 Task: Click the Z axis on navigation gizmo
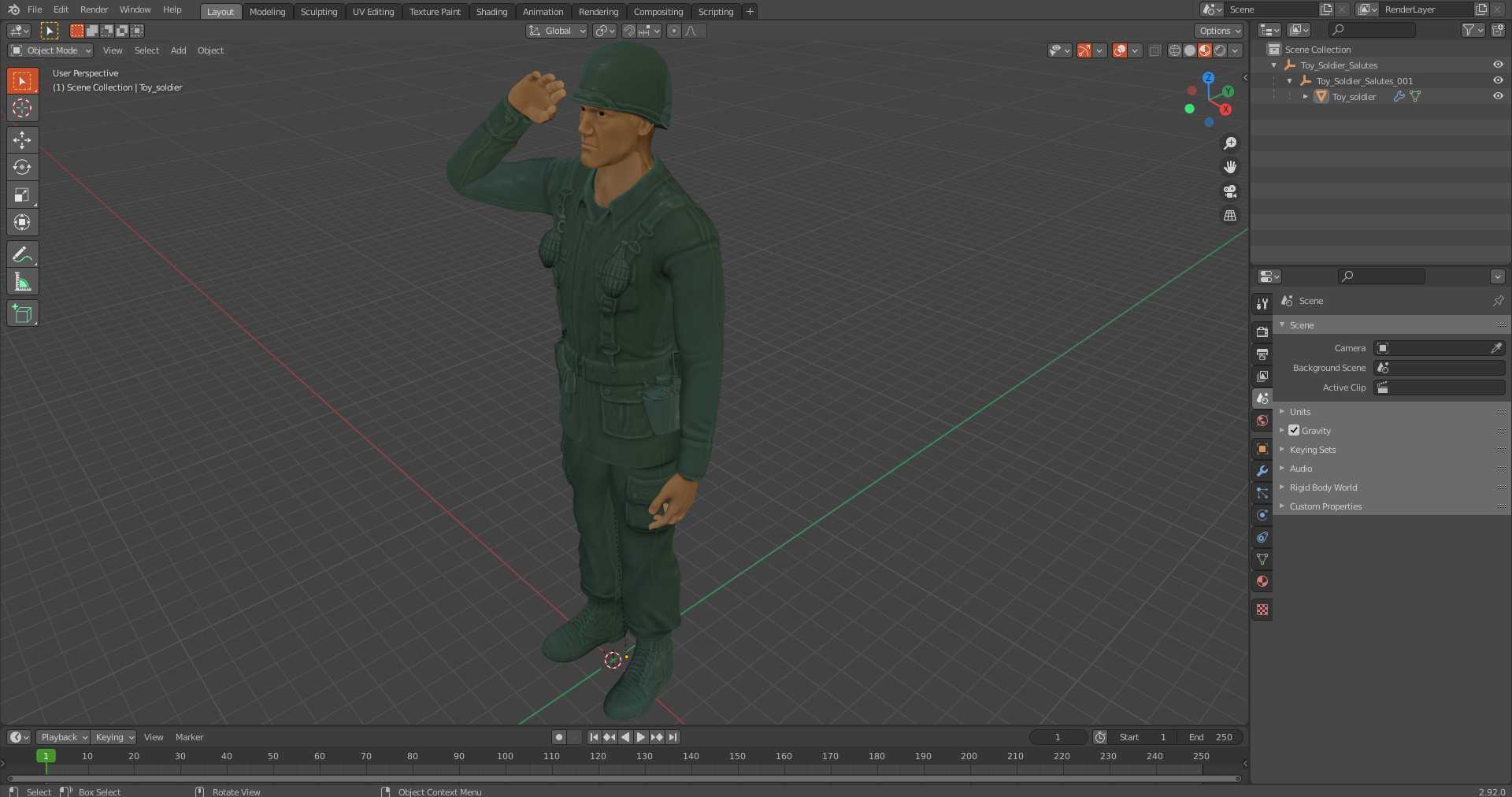1208,78
